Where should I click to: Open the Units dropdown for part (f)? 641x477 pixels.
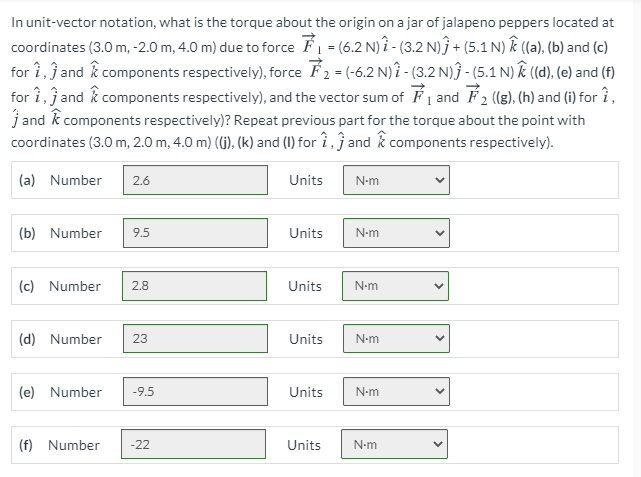[394, 444]
